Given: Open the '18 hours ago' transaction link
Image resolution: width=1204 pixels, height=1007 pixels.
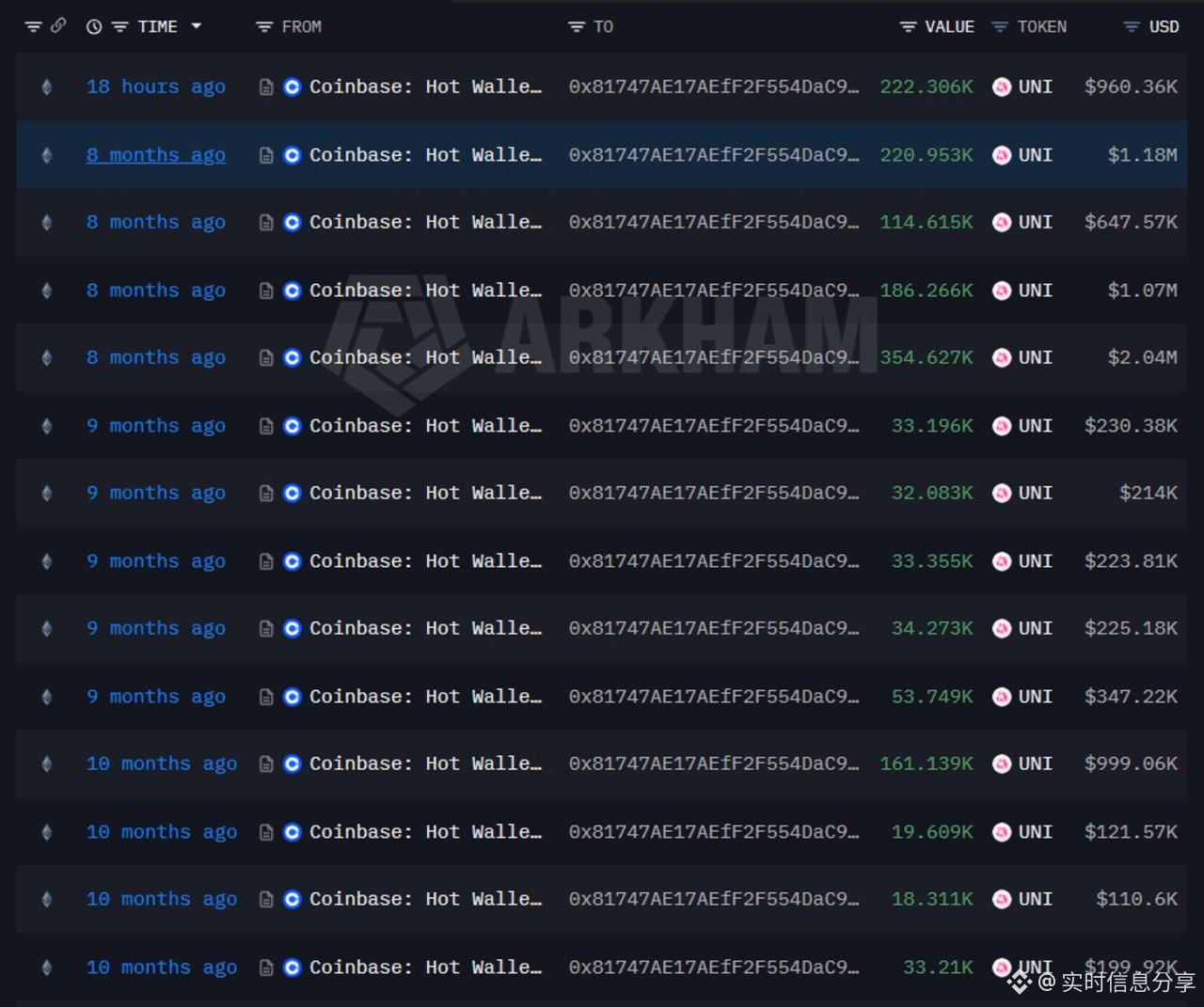Looking at the screenshot, I should (x=156, y=87).
